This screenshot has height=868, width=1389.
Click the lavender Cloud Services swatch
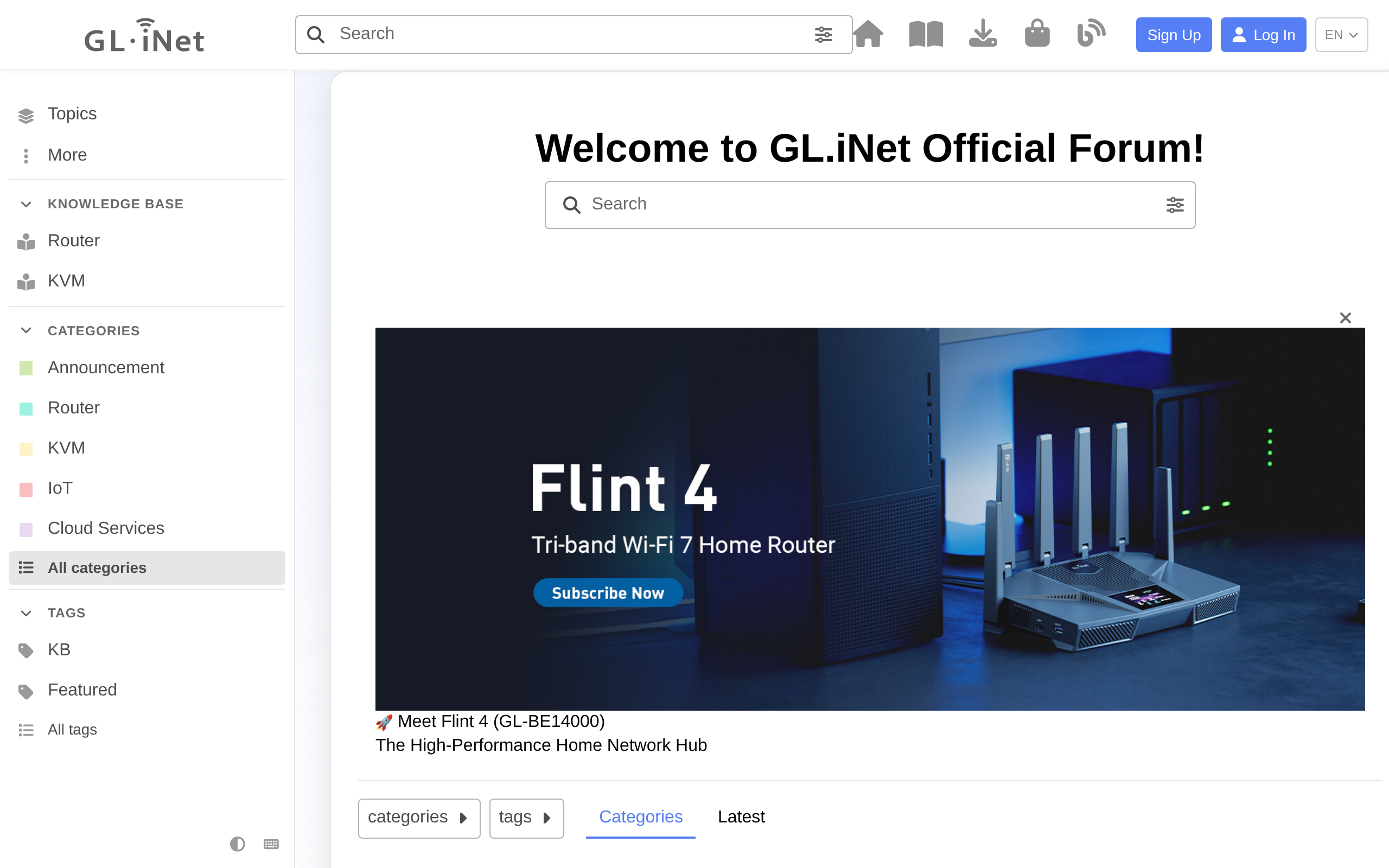[26, 529]
